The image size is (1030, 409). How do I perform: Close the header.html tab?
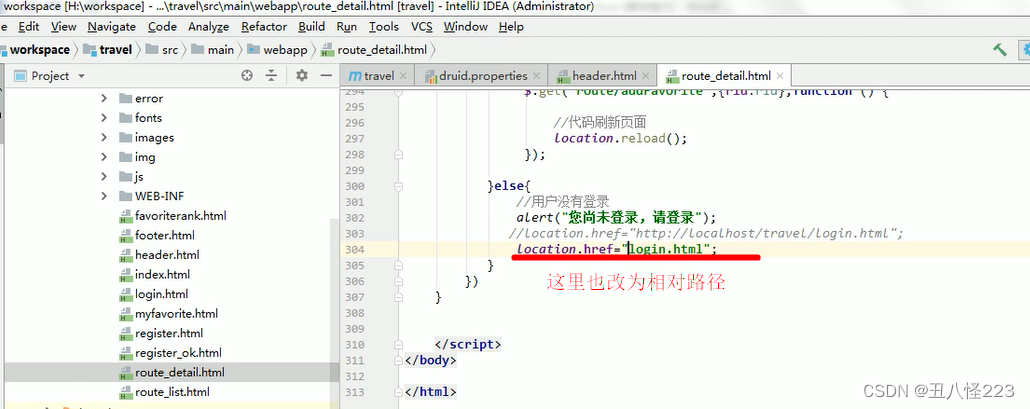[x=645, y=75]
